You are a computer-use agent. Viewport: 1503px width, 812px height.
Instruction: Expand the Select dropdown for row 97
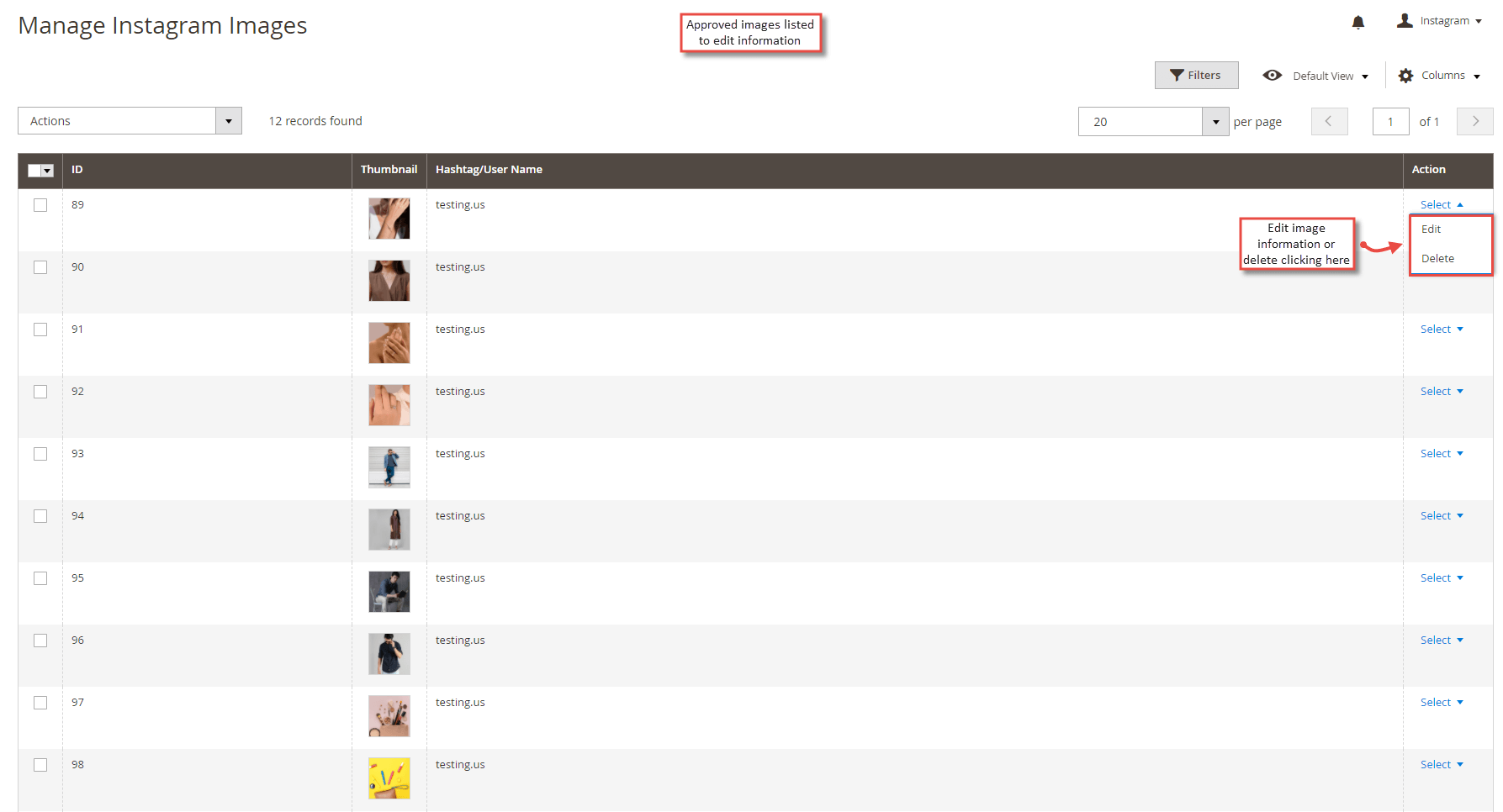click(1442, 703)
